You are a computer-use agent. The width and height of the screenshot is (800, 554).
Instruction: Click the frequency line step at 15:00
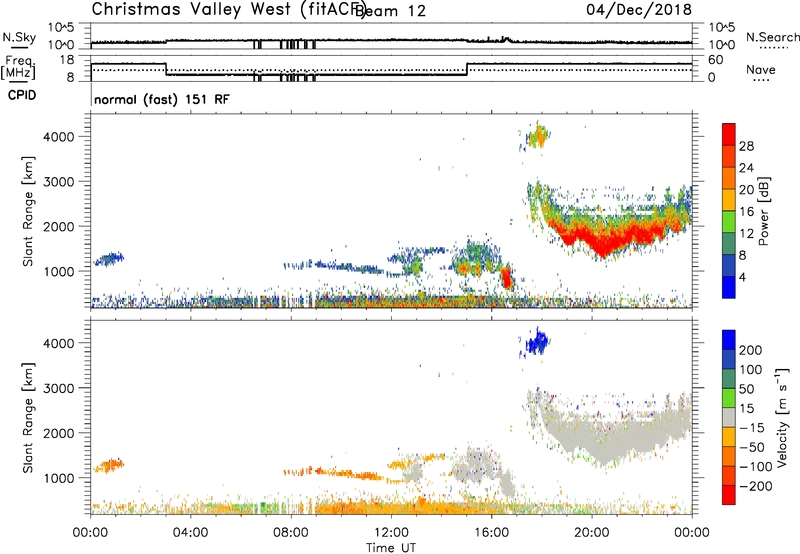coord(467,69)
